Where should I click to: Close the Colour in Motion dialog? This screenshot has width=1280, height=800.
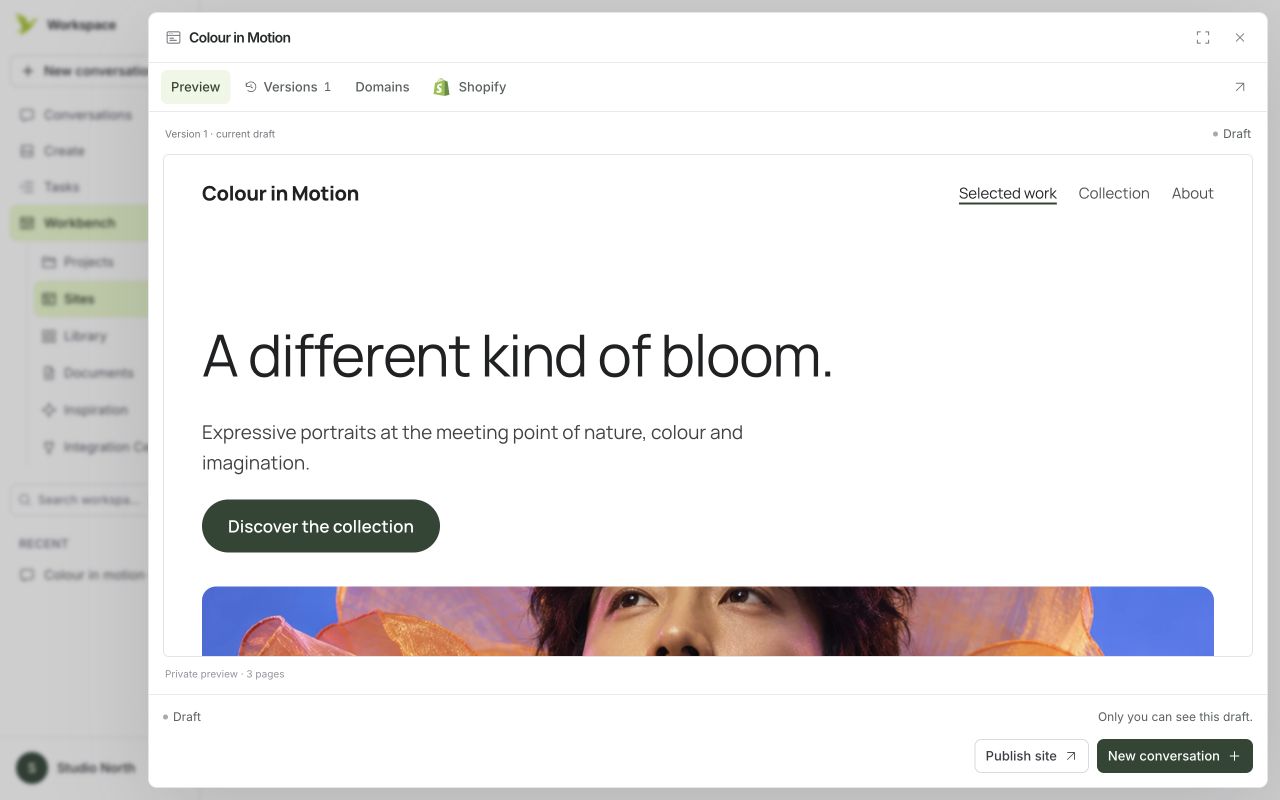(1240, 37)
